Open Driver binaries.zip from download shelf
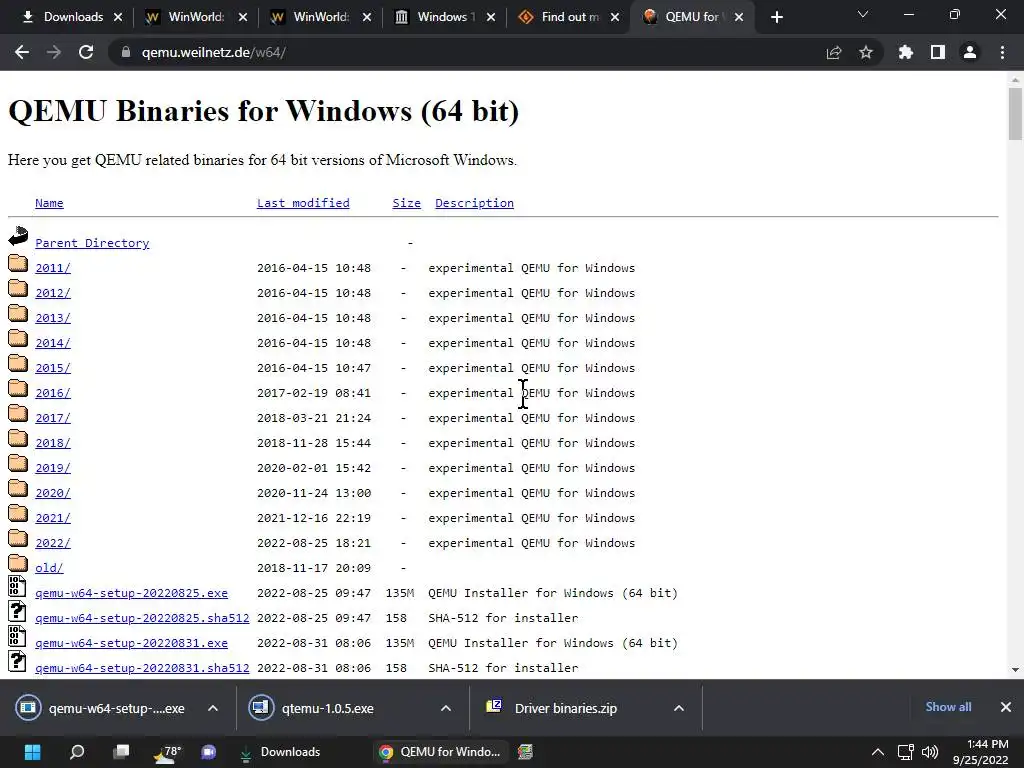Image resolution: width=1024 pixels, height=768 pixels. [552, 708]
